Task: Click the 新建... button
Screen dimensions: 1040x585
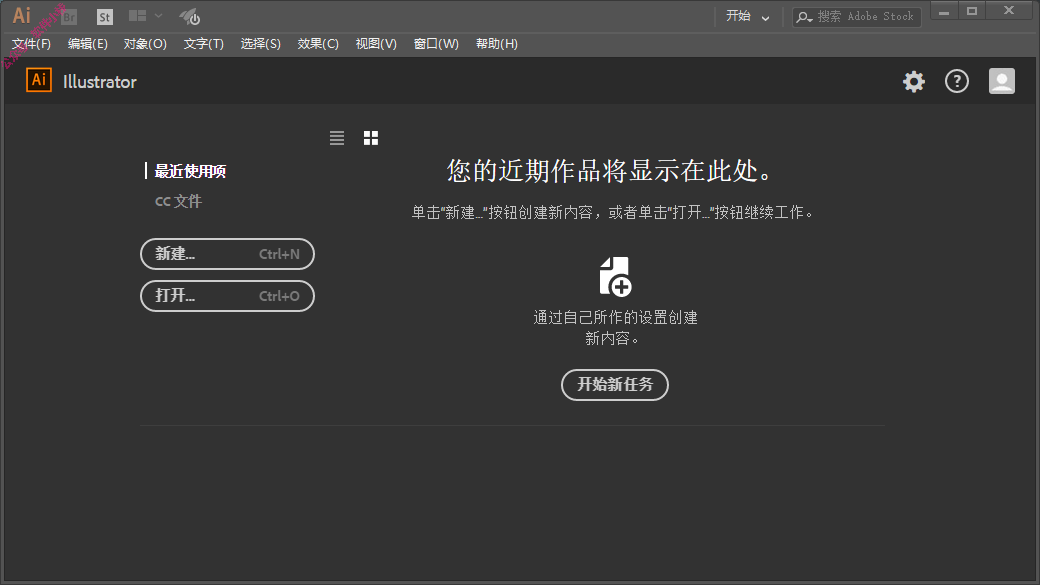Action: click(x=228, y=254)
